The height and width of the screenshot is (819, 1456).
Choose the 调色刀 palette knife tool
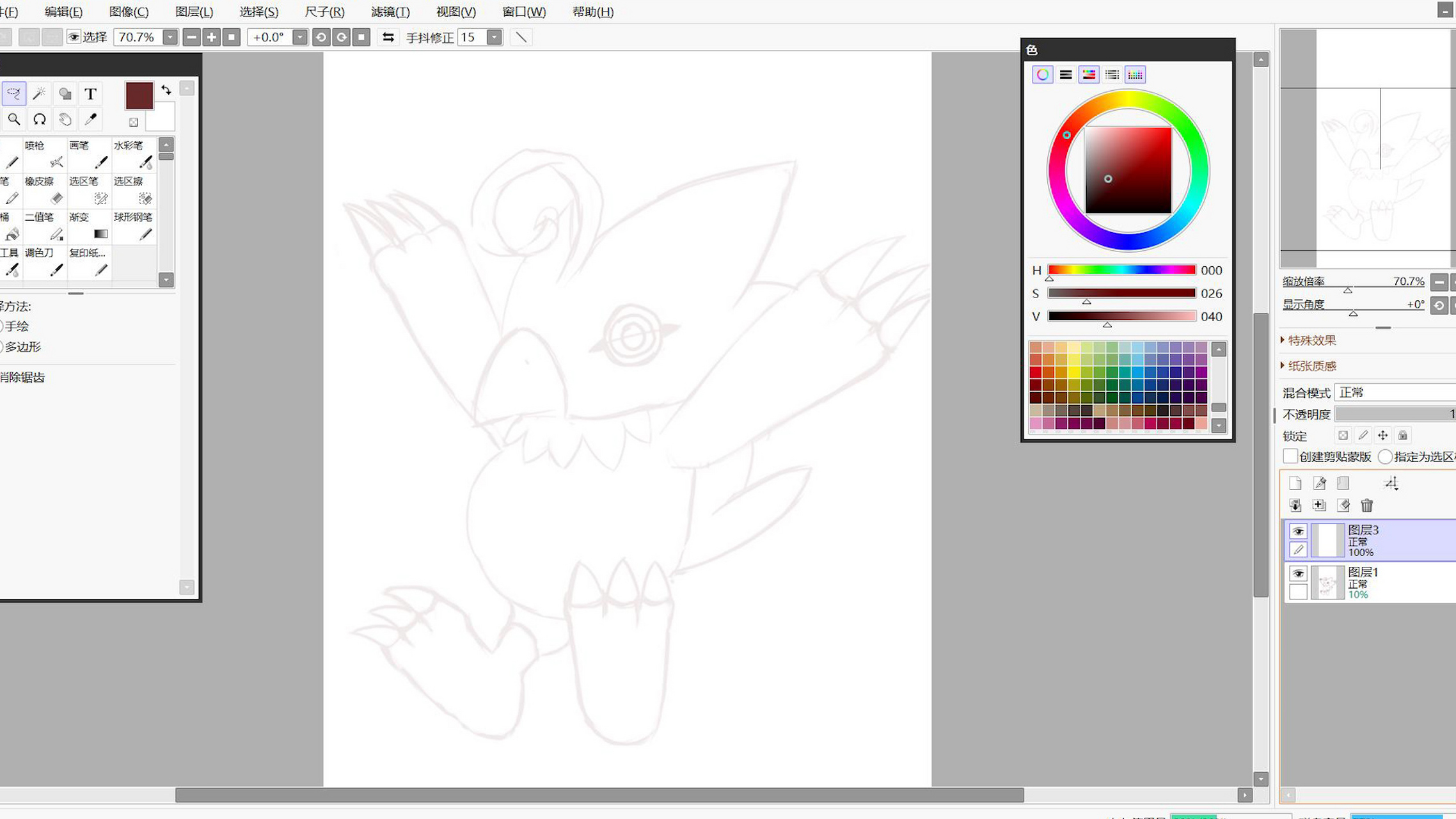[45, 262]
